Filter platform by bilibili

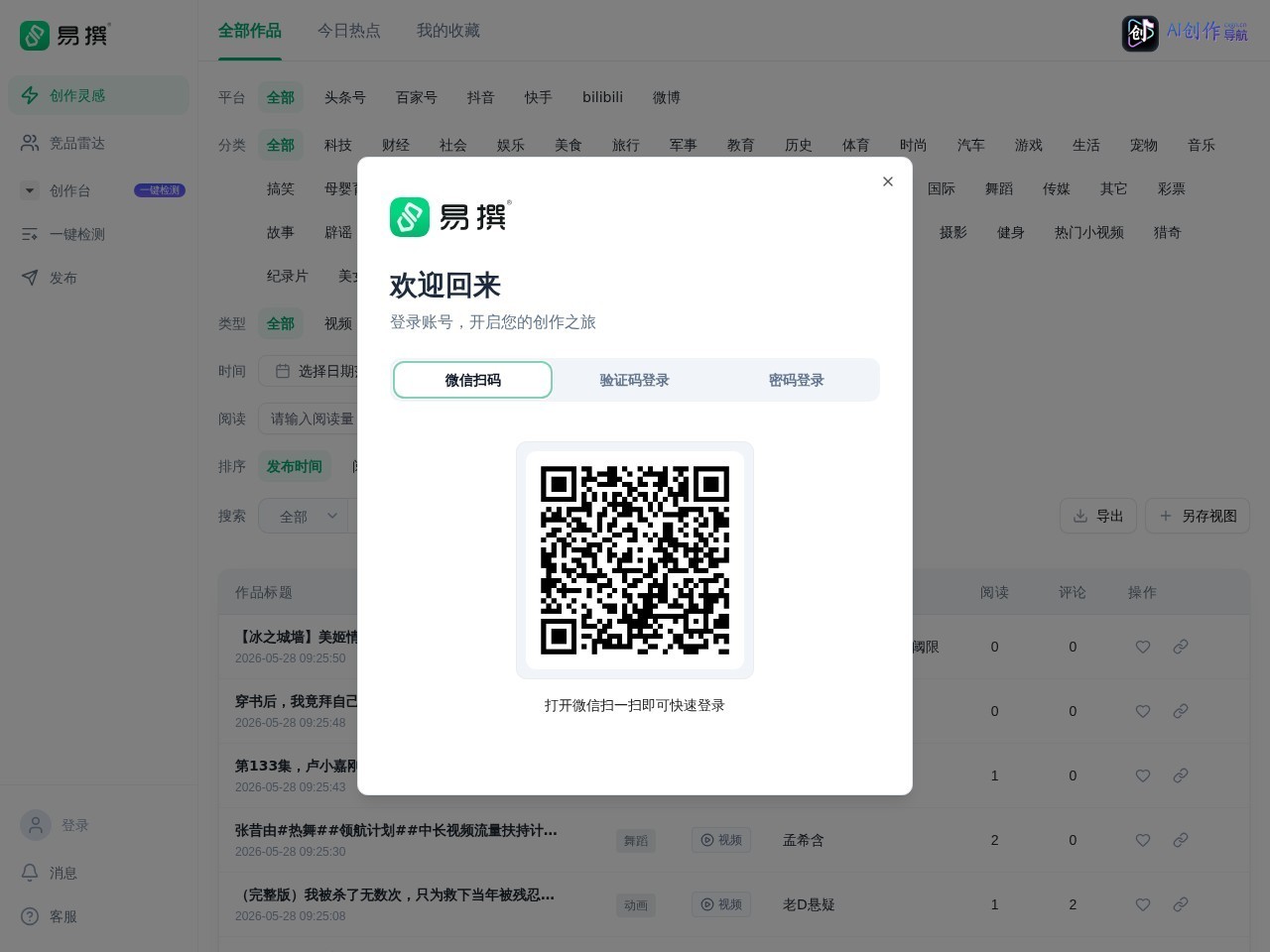coord(603,97)
